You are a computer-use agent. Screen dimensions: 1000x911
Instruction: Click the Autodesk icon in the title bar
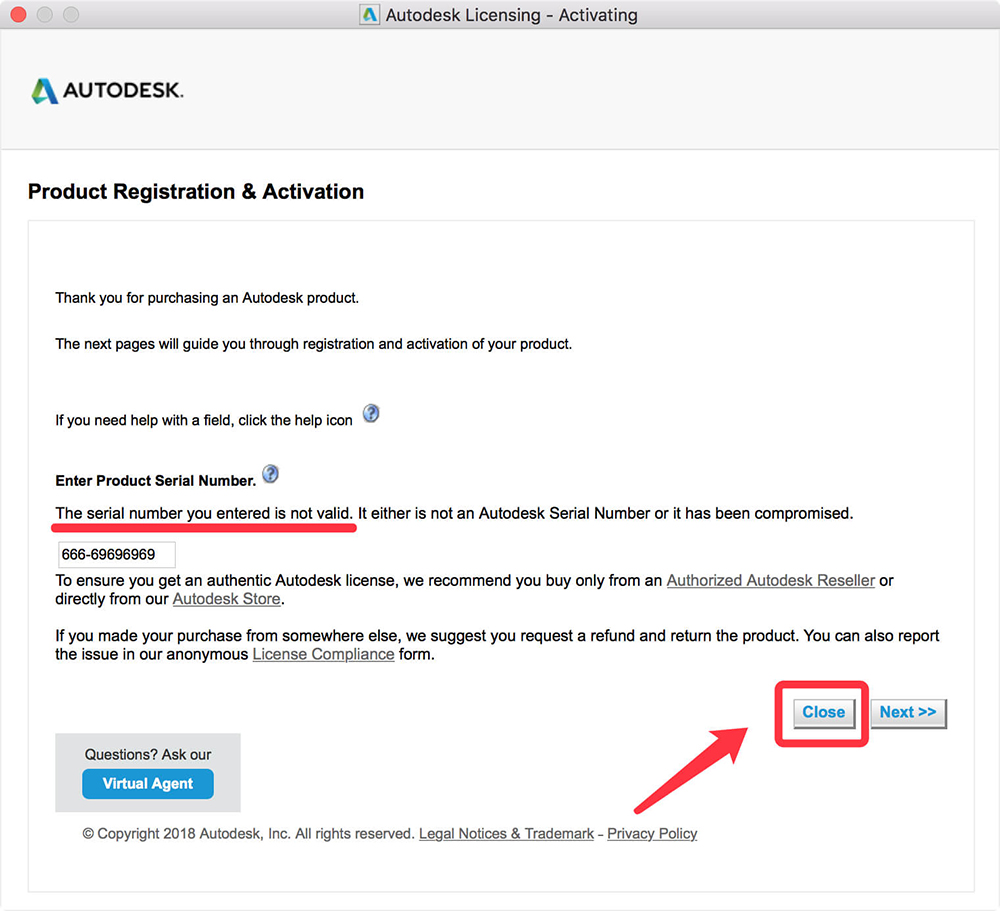click(x=369, y=15)
